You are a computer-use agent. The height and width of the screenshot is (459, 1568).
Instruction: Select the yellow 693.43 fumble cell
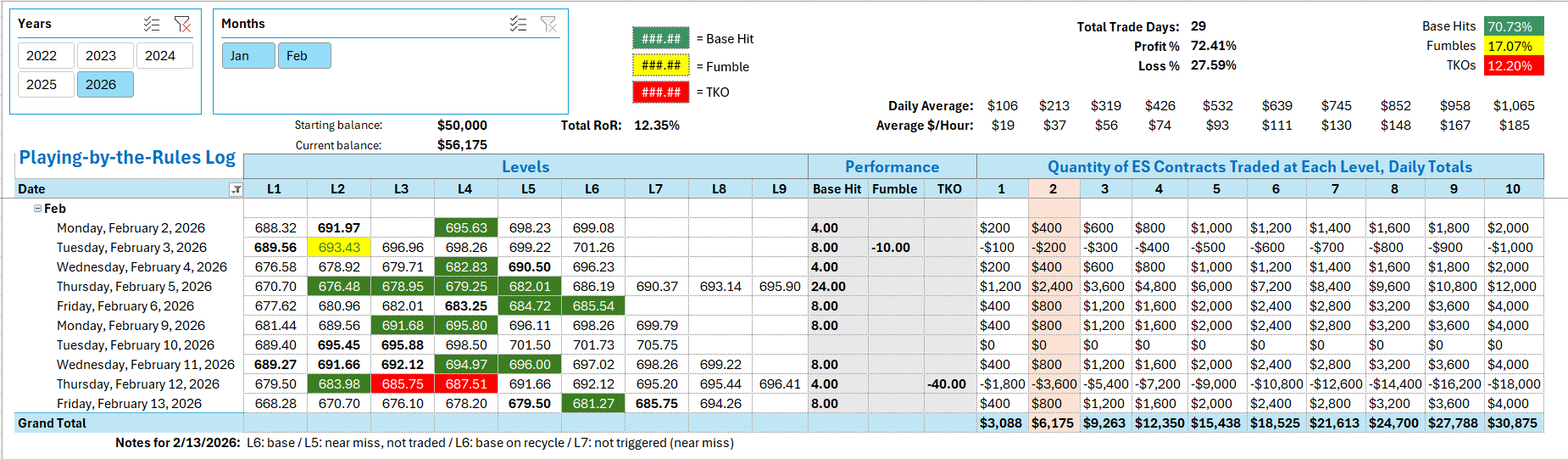point(339,248)
